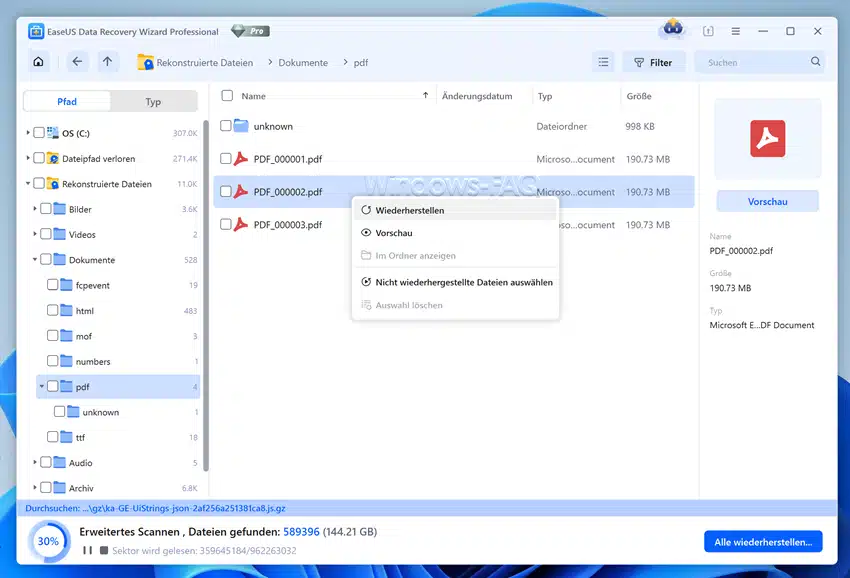The image size is (850, 578).
Task: Click the Home icon in the toolbar
Action: coord(38,62)
